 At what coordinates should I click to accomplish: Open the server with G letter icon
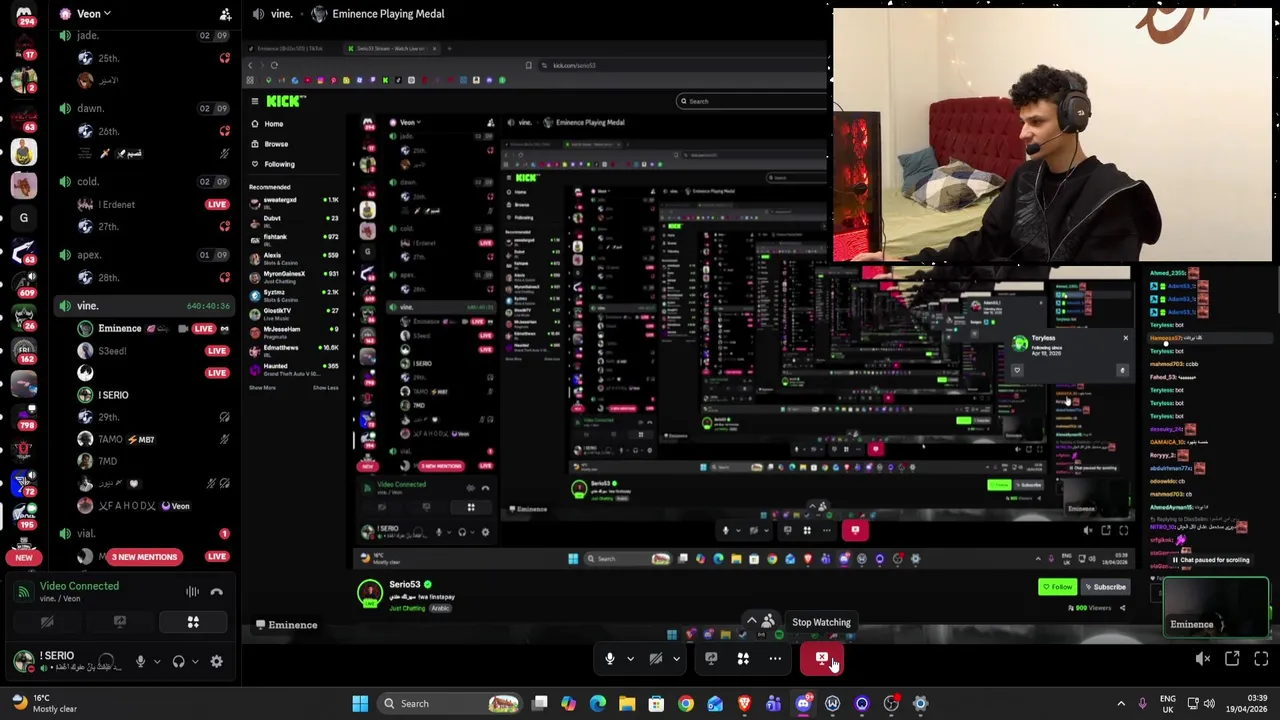[23, 218]
